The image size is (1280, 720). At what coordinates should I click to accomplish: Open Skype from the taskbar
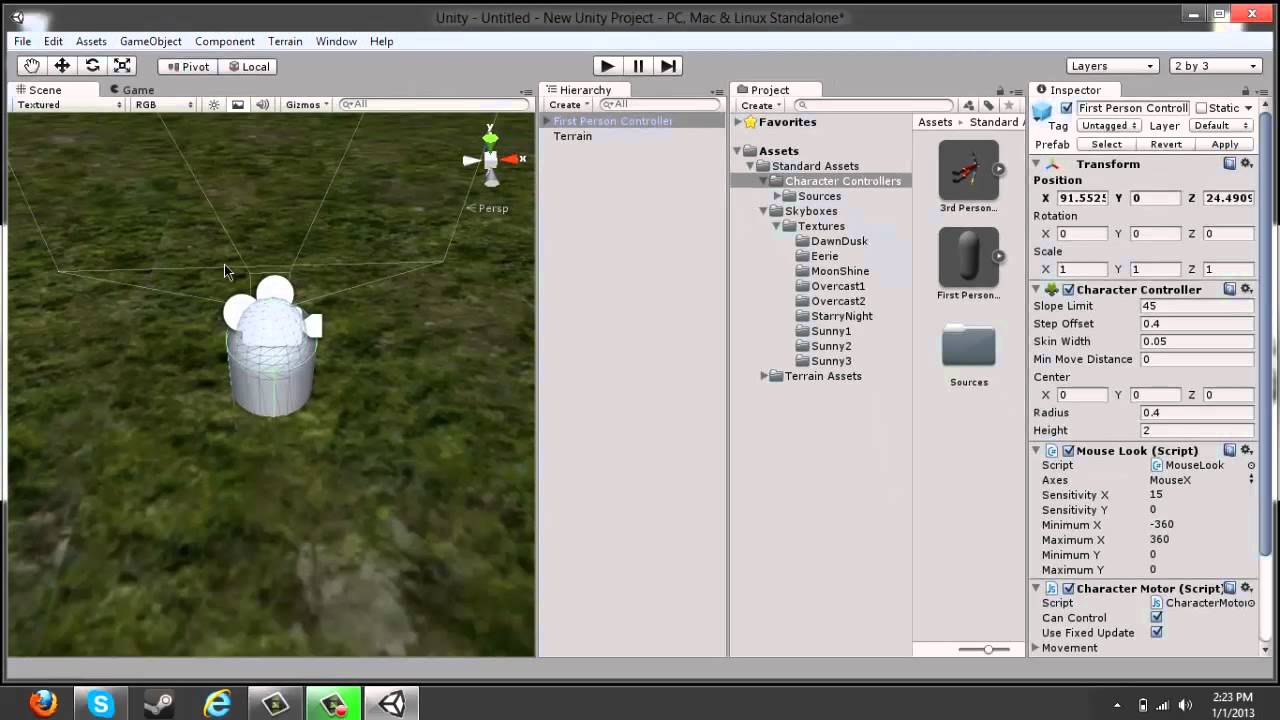click(100, 704)
